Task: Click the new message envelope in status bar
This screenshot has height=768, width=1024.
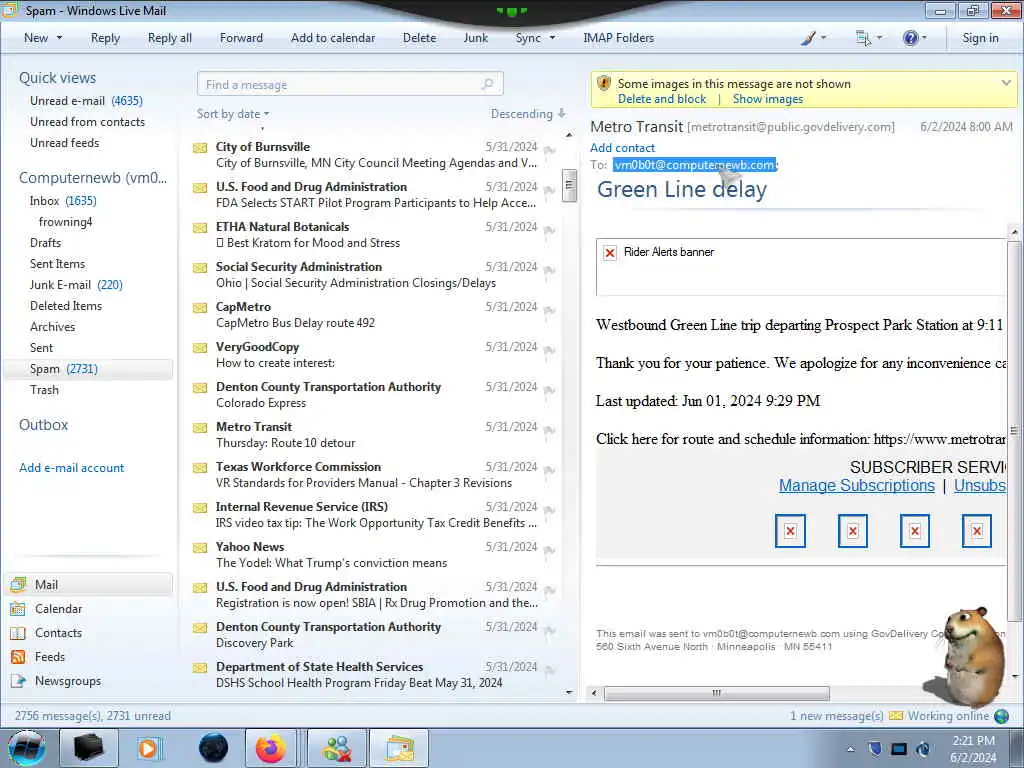Action: pyautogui.click(x=896, y=716)
